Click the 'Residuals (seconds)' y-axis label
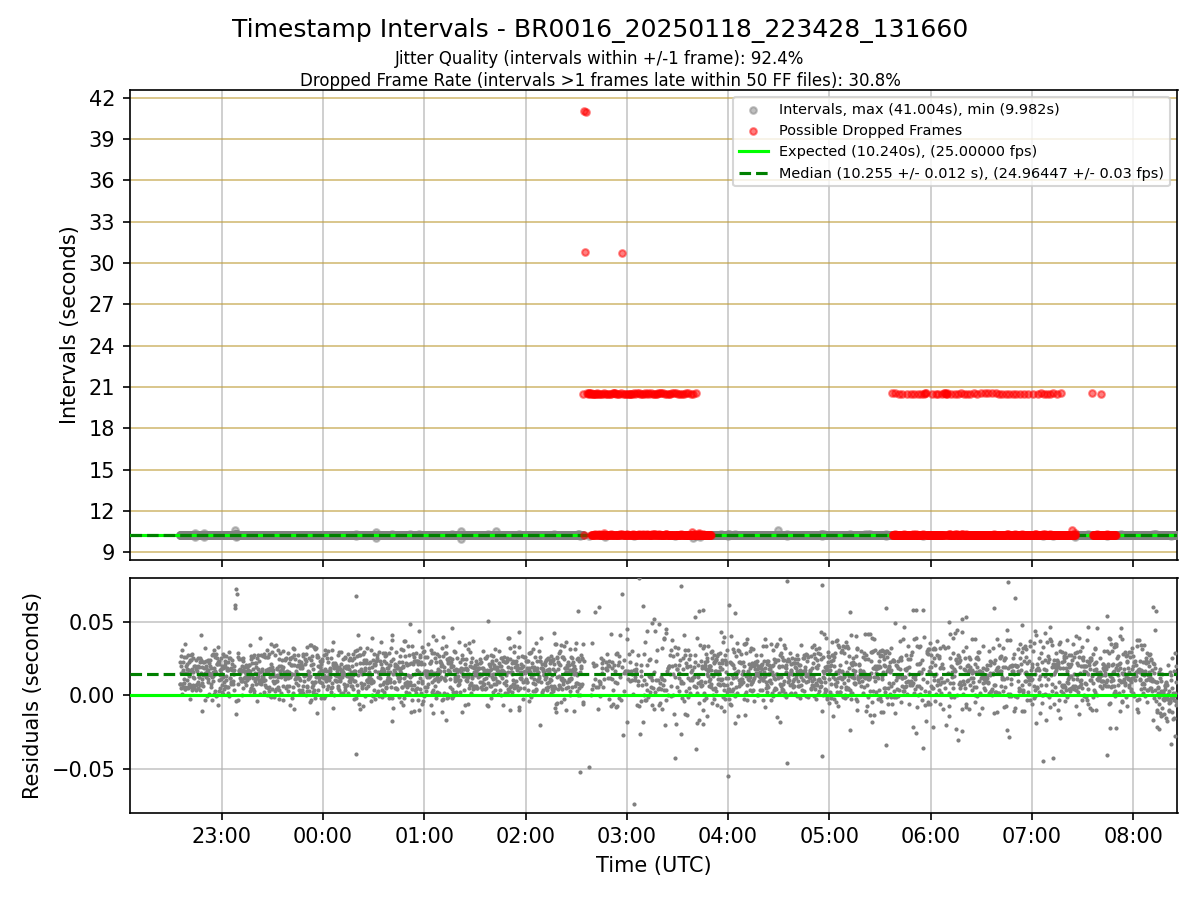The image size is (1200, 900). click(x=32, y=696)
